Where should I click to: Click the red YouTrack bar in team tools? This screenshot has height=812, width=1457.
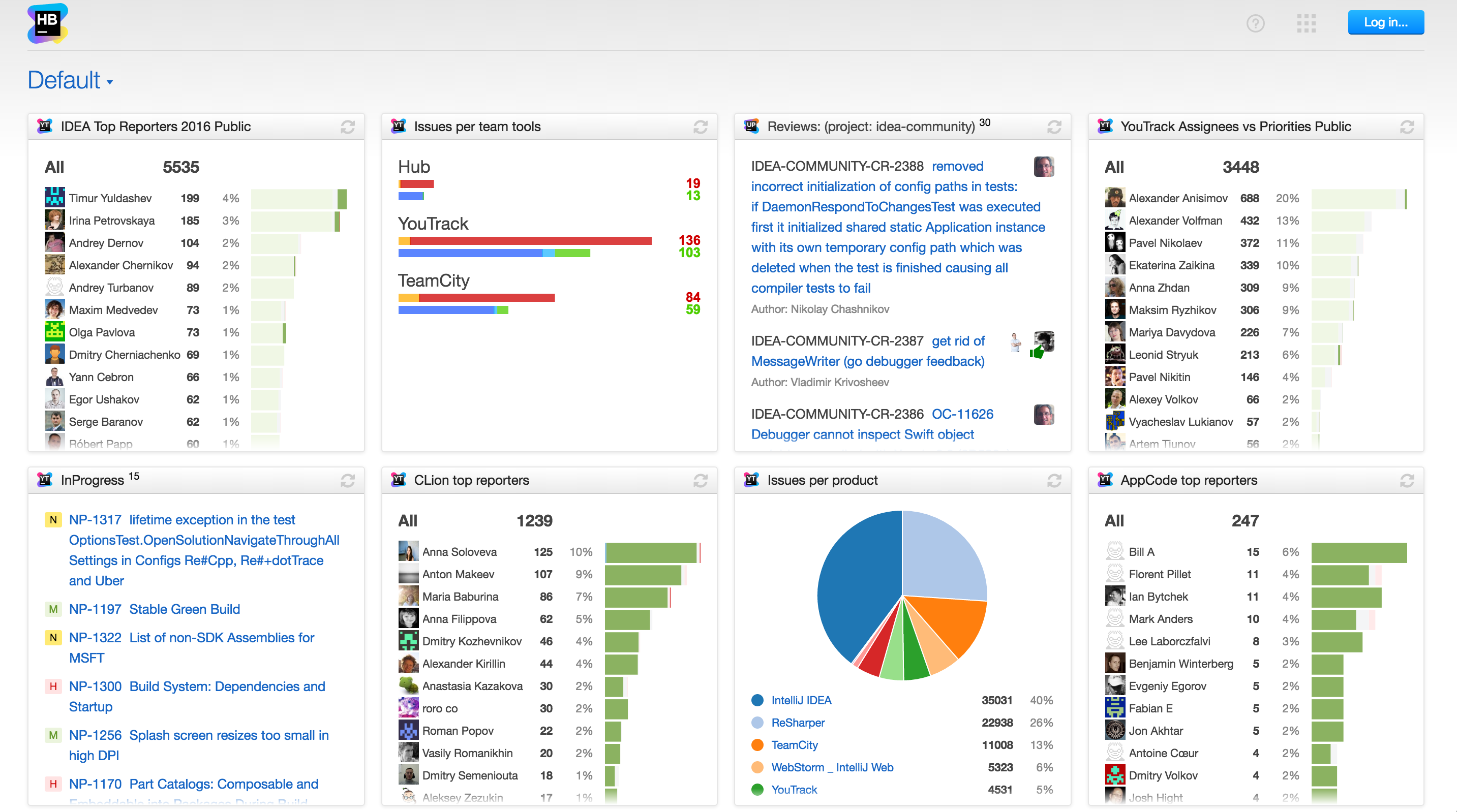pyautogui.click(x=531, y=241)
